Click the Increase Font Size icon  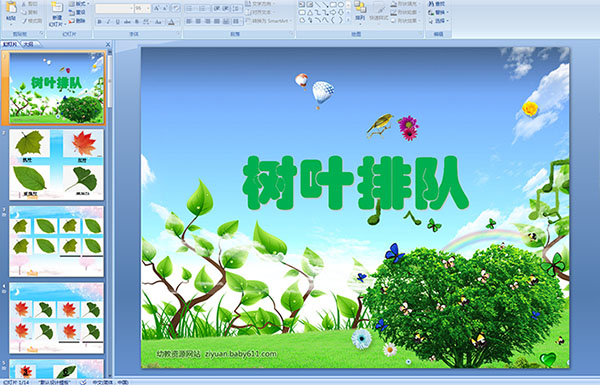point(157,8)
